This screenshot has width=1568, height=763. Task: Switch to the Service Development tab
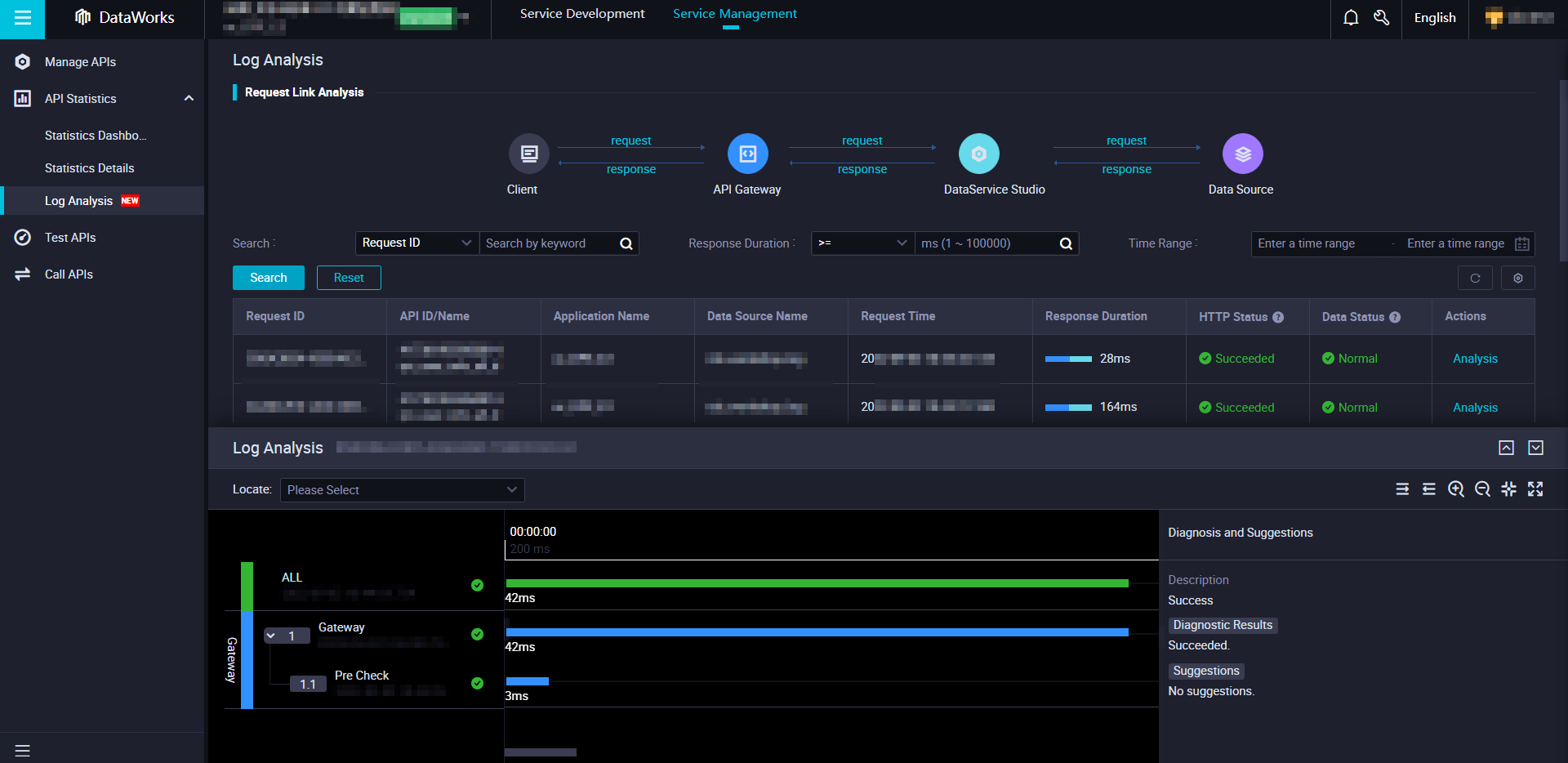coord(581,14)
